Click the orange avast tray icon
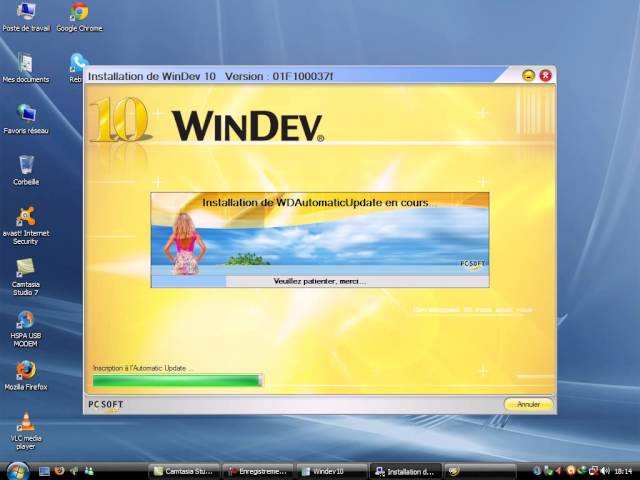The height and width of the screenshot is (480, 640). 571,471
